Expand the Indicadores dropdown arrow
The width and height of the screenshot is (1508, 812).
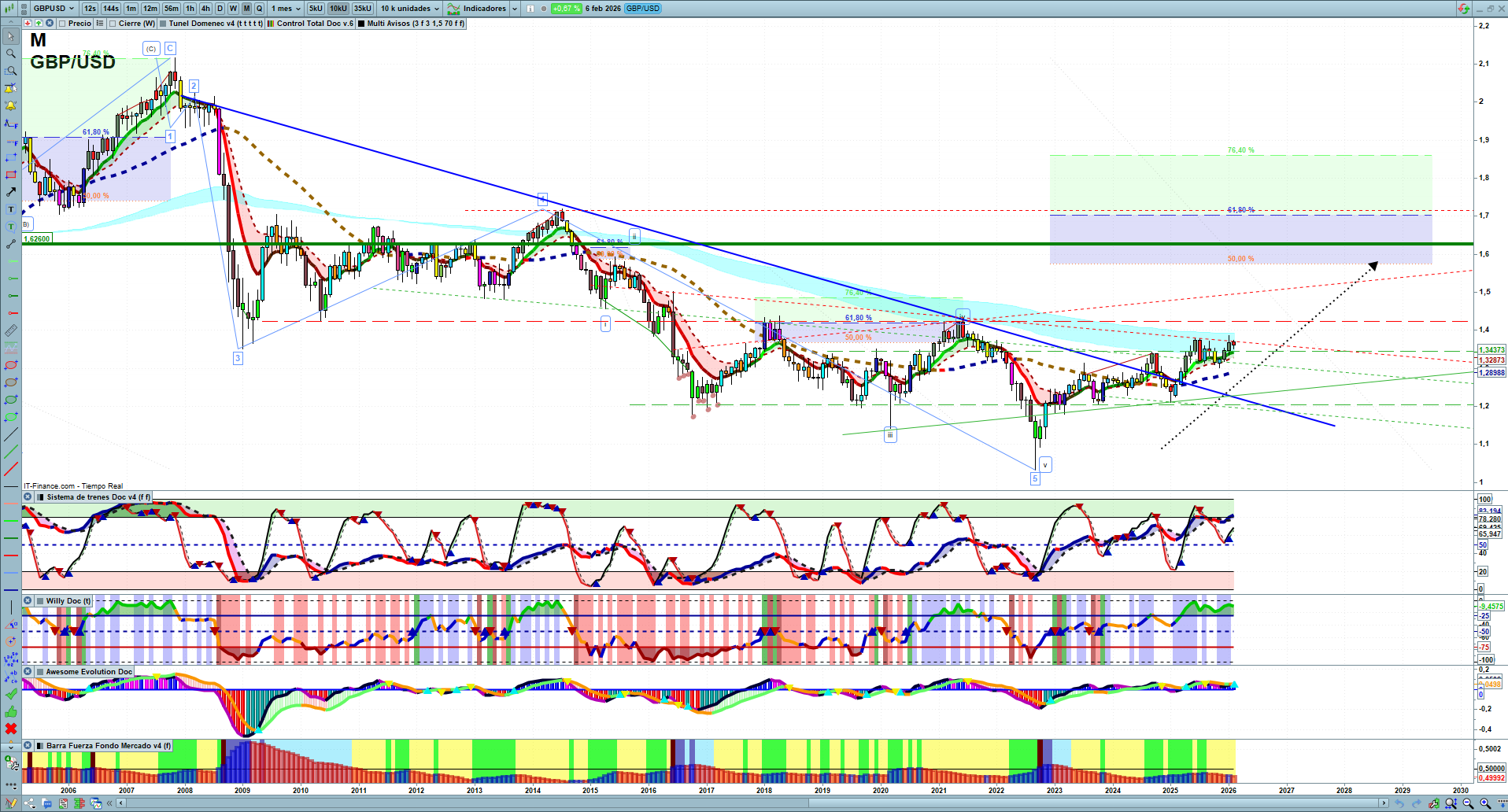pos(515,9)
